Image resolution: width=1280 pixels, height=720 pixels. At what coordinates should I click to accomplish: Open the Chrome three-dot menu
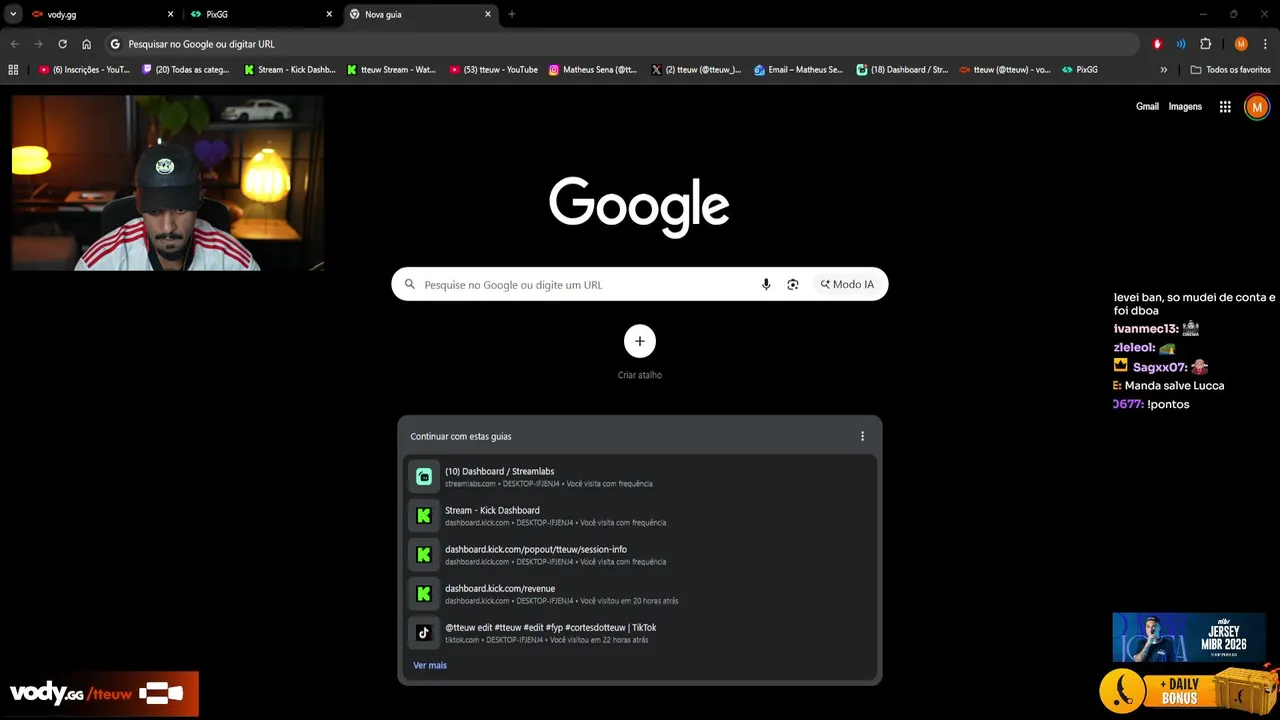click(x=1265, y=44)
